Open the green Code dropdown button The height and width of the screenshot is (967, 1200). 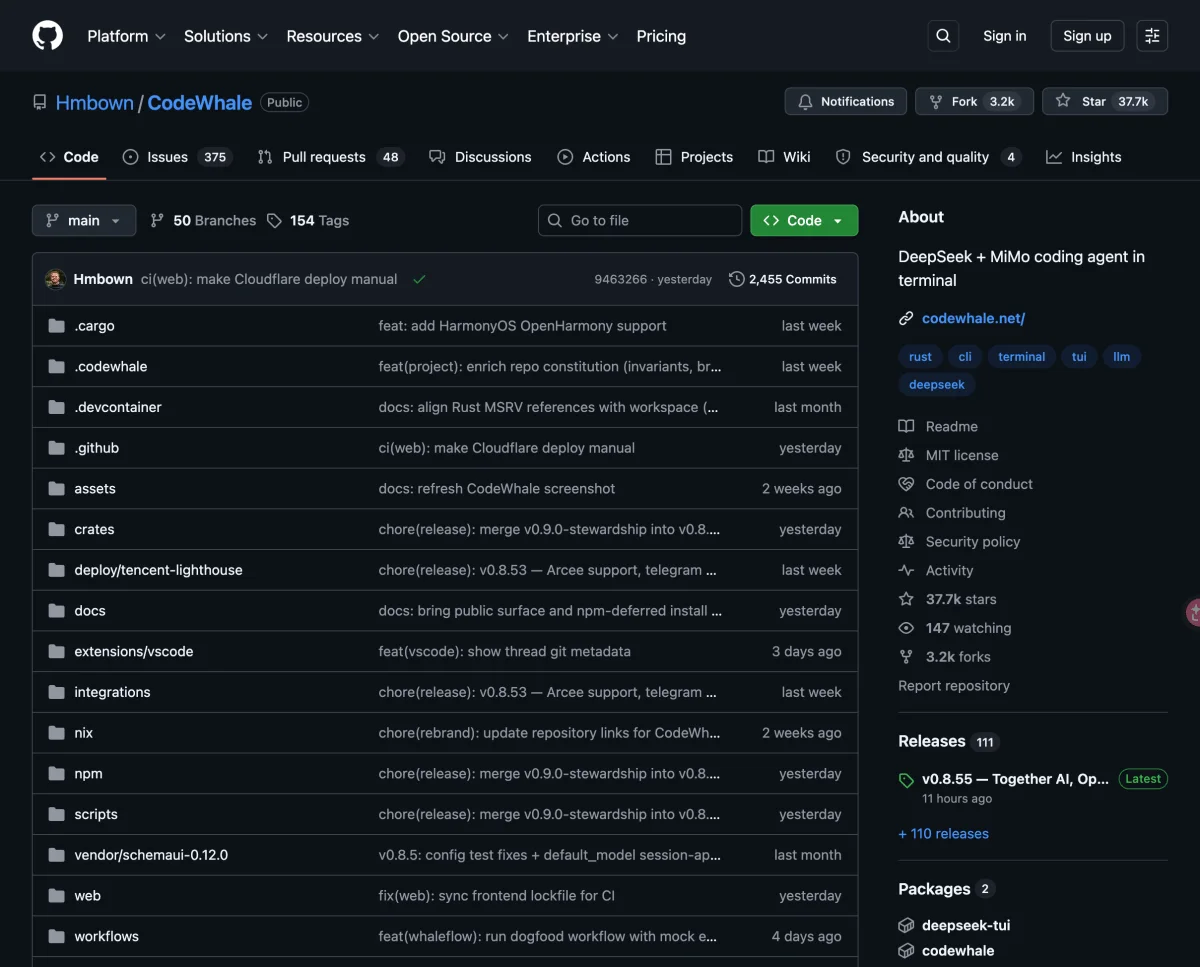(804, 220)
